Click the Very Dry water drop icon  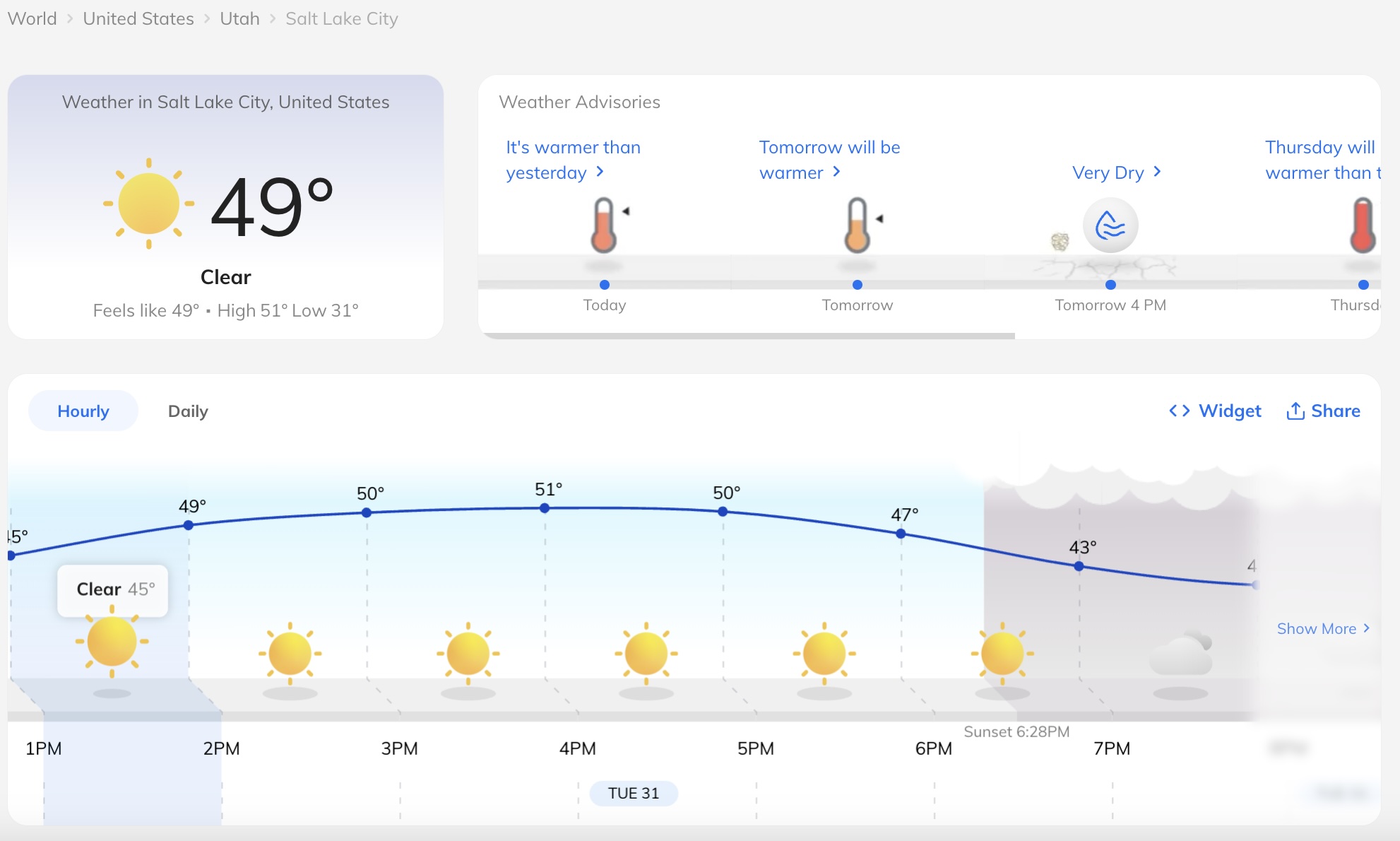1110,225
